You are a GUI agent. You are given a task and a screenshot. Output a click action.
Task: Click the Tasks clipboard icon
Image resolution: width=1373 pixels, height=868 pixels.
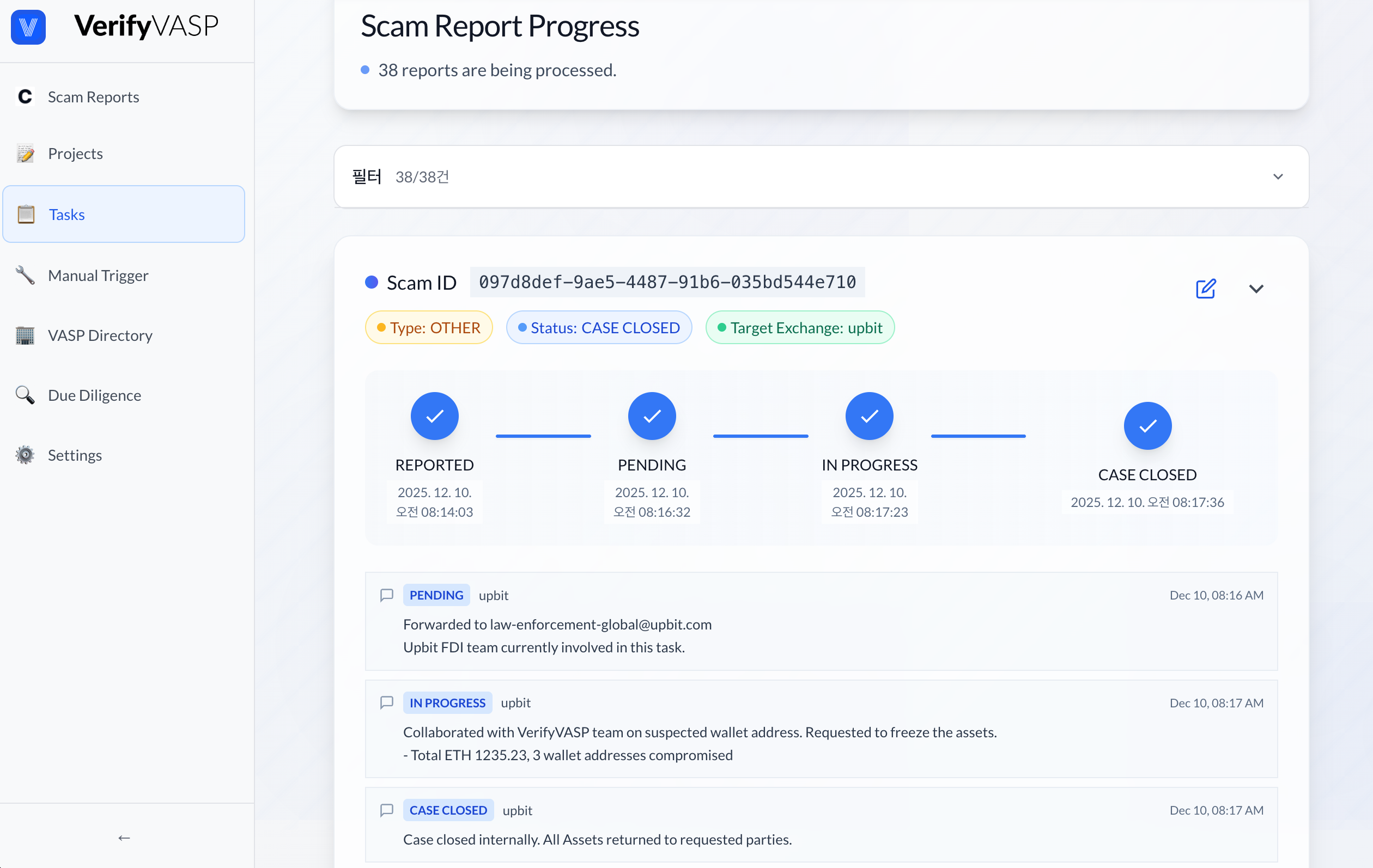click(x=26, y=215)
